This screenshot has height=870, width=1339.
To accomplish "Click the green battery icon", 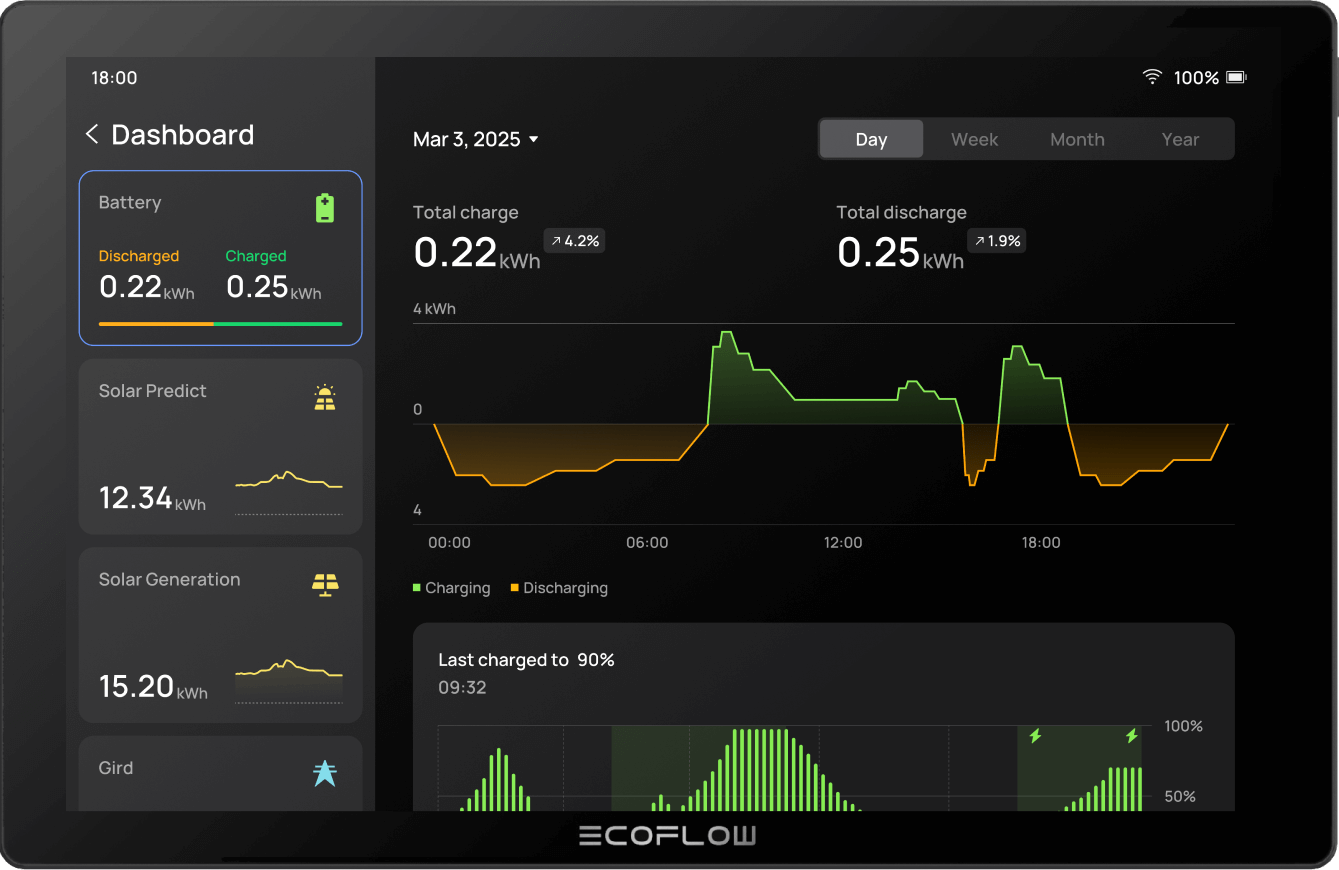I will pyautogui.click(x=325, y=208).
